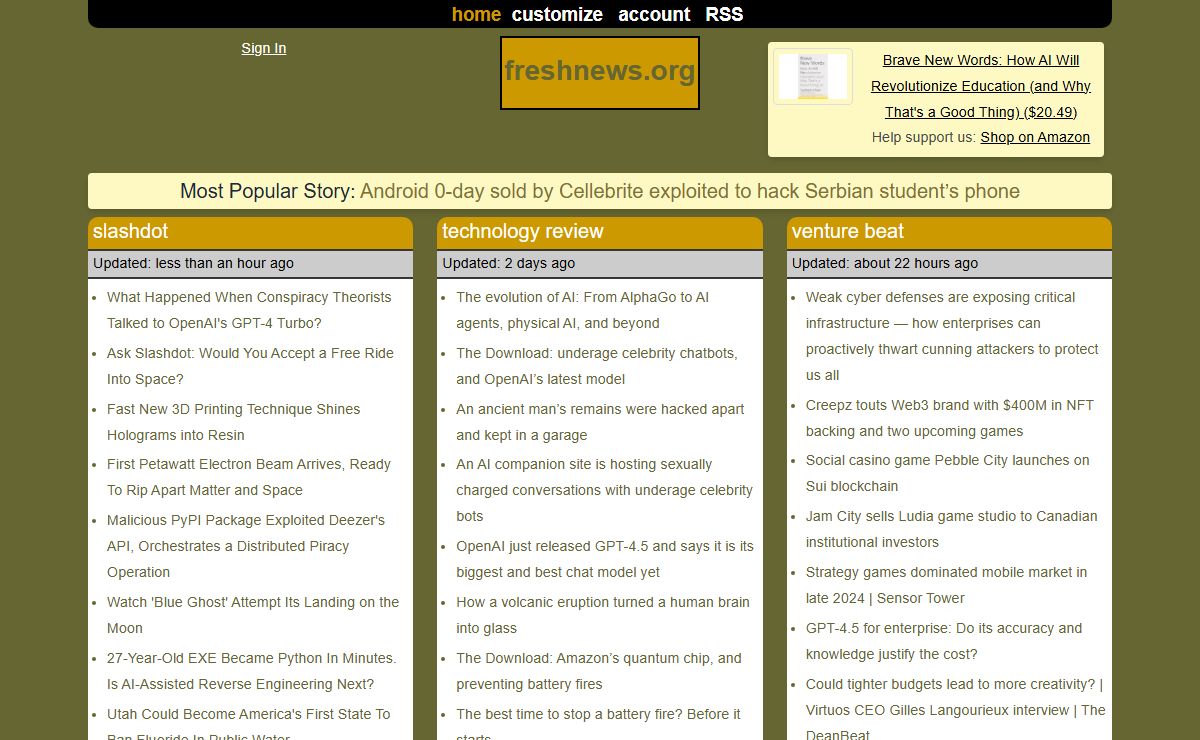Open The Download underage celebrity chatbots story
The height and width of the screenshot is (740, 1200).
597,366
